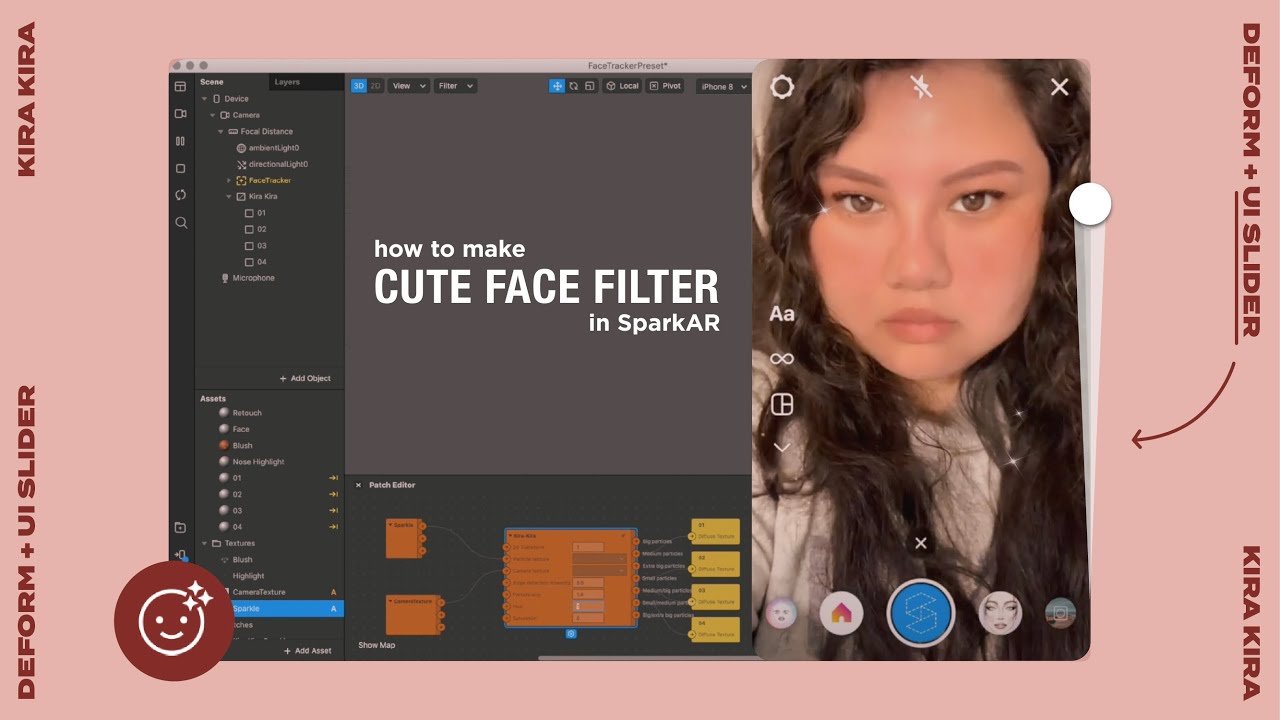The image size is (1280, 720).
Task: Switch to the Layers tab
Action: [x=287, y=82]
